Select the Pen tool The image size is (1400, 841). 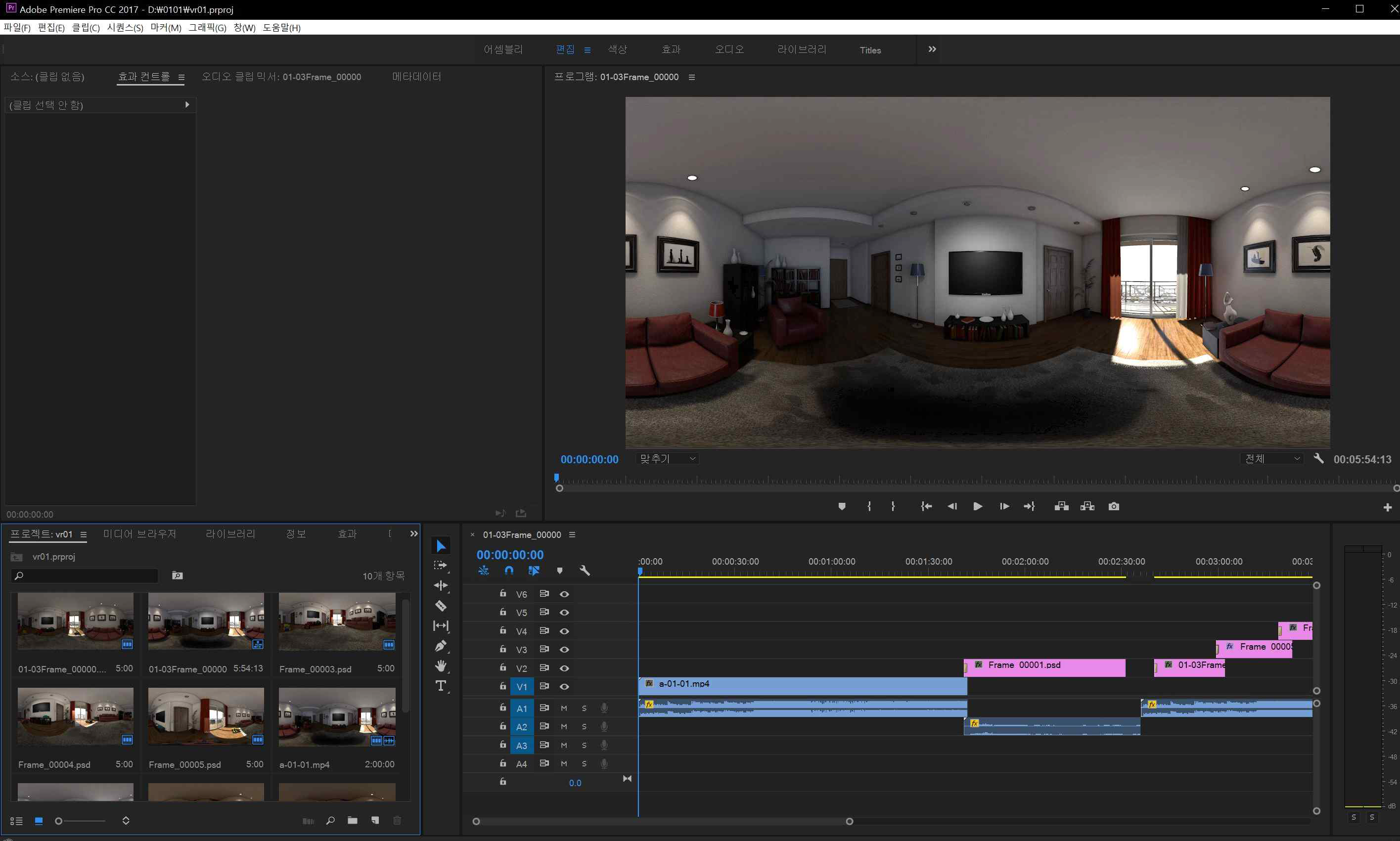(x=441, y=646)
